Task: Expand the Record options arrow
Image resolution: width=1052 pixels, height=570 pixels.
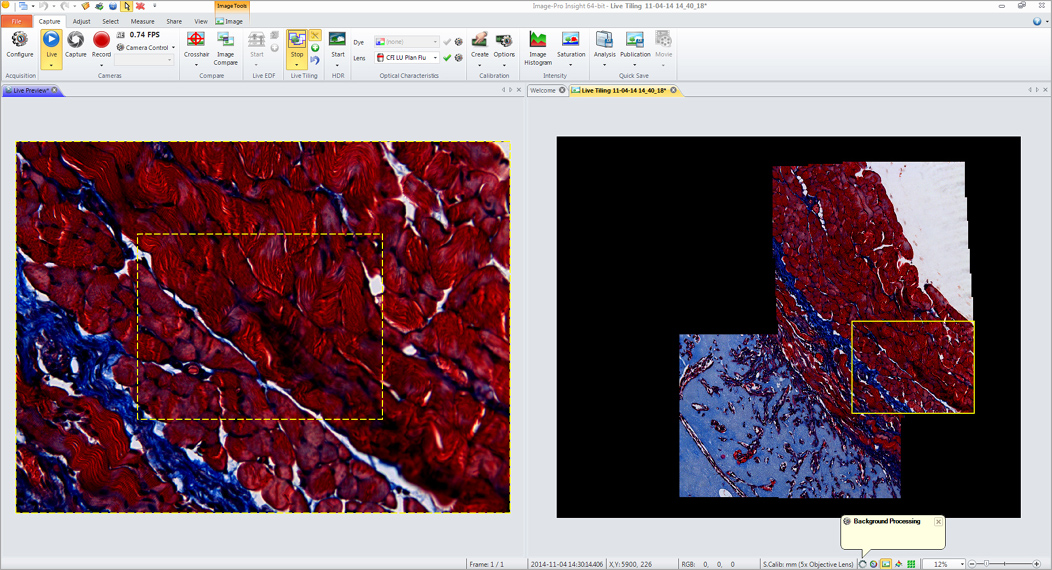Action: (x=101, y=65)
